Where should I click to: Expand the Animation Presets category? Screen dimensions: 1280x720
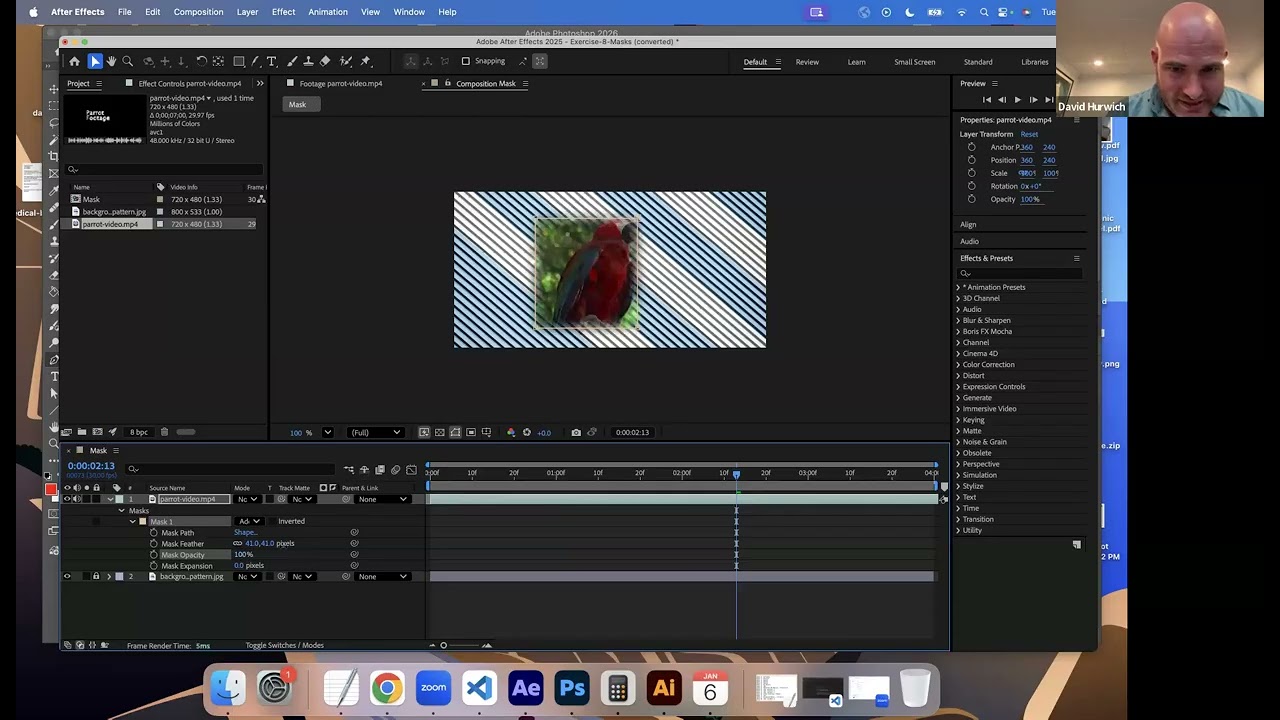[958, 287]
